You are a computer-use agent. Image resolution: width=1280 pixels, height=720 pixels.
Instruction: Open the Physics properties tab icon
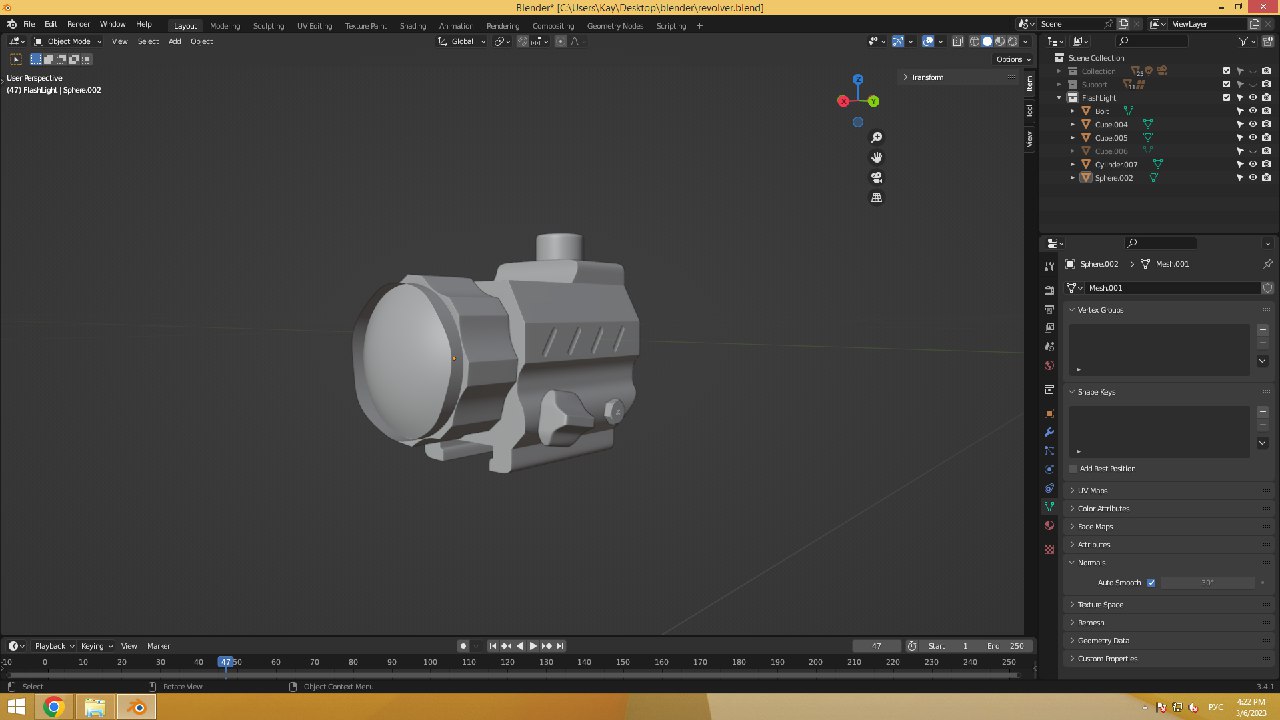pyautogui.click(x=1049, y=469)
